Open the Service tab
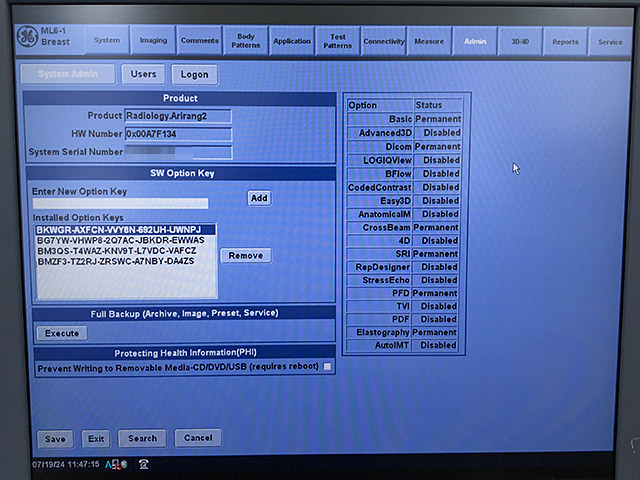This screenshot has width=640, height=480. point(610,42)
